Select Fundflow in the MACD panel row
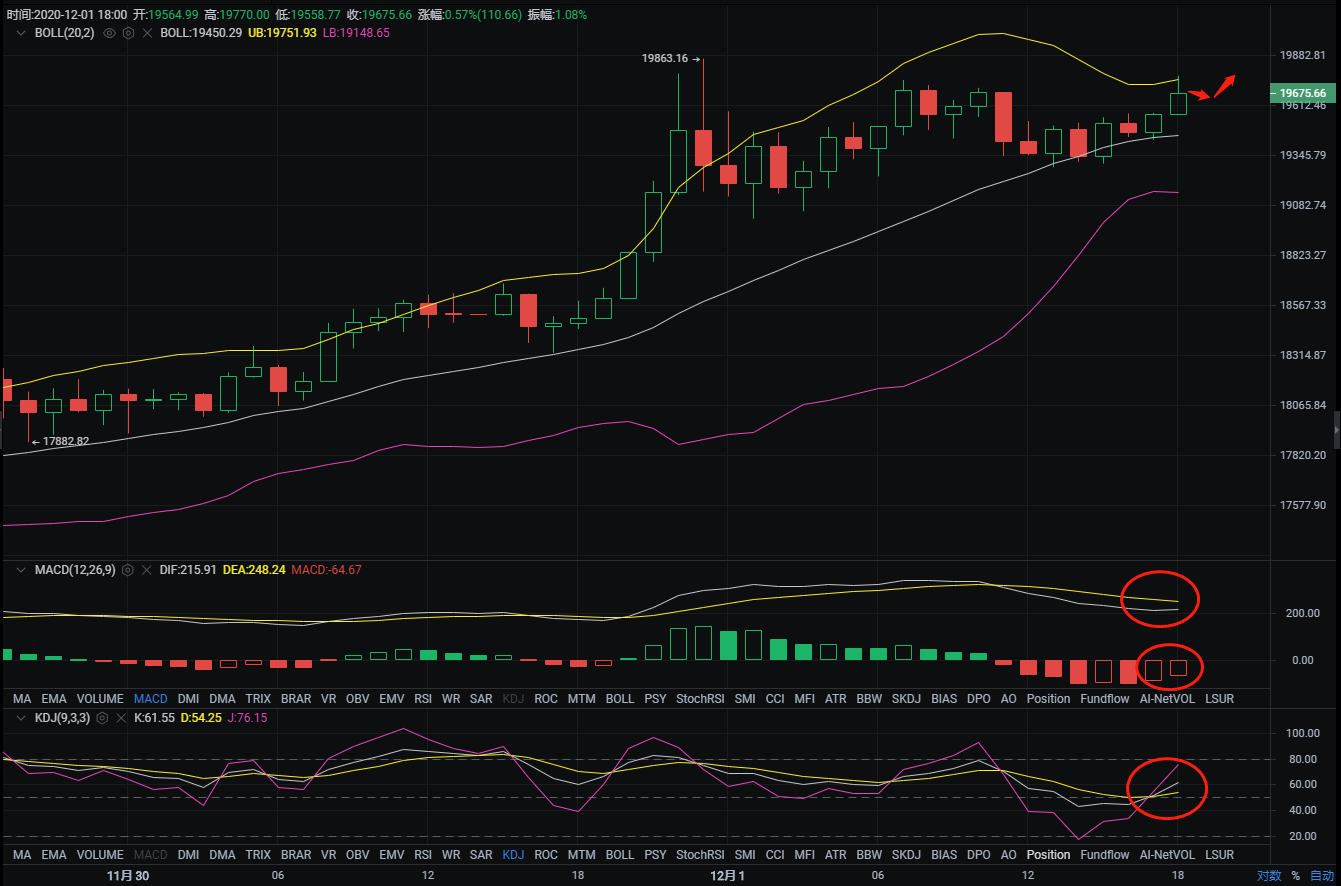Image resolution: width=1341 pixels, height=886 pixels. point(1104,699)
